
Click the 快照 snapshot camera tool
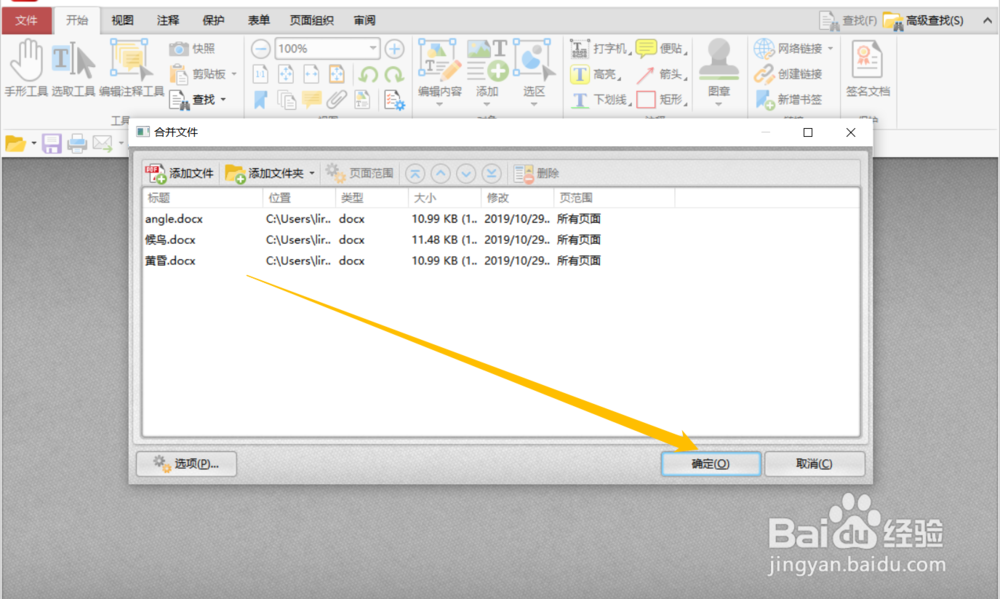[x=193, y=48]
